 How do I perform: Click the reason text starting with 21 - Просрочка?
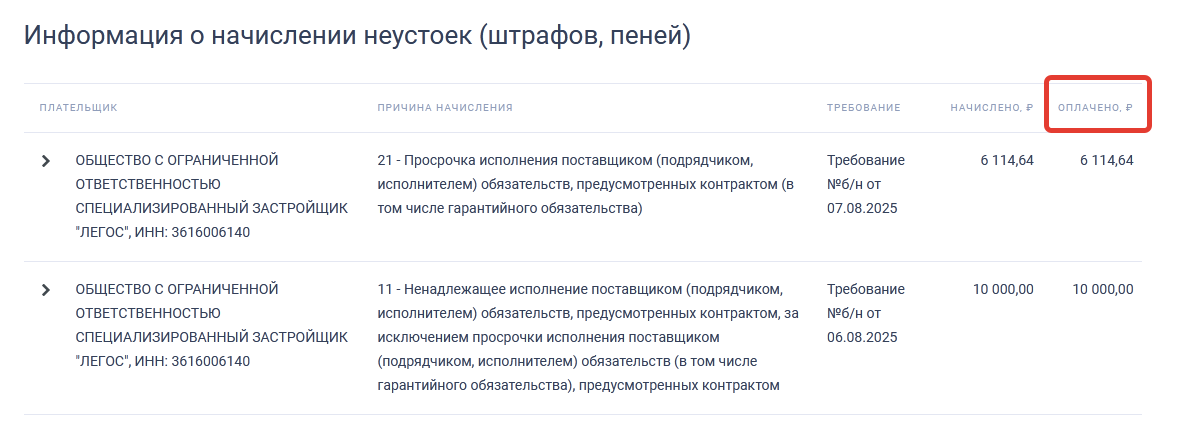pos(589,184)
